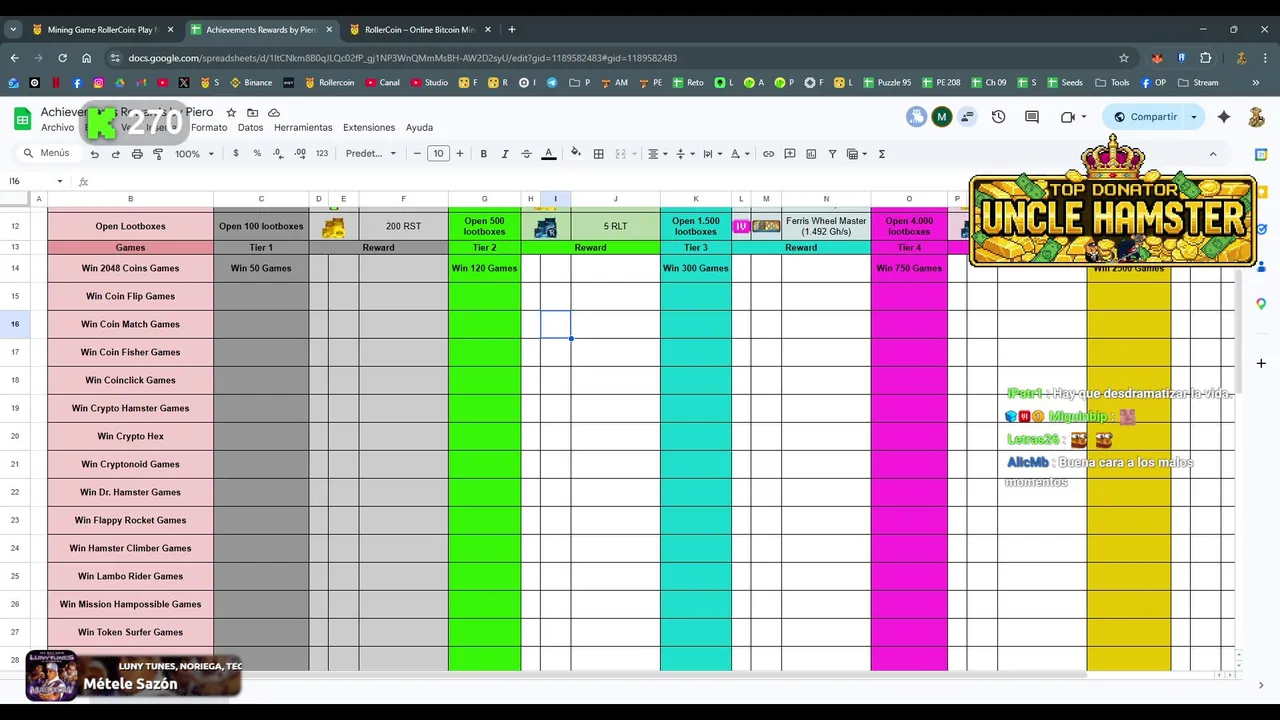1280x720 pixels.
Task: Open the vertical align dropdown
Action: (x=684, y=154)
